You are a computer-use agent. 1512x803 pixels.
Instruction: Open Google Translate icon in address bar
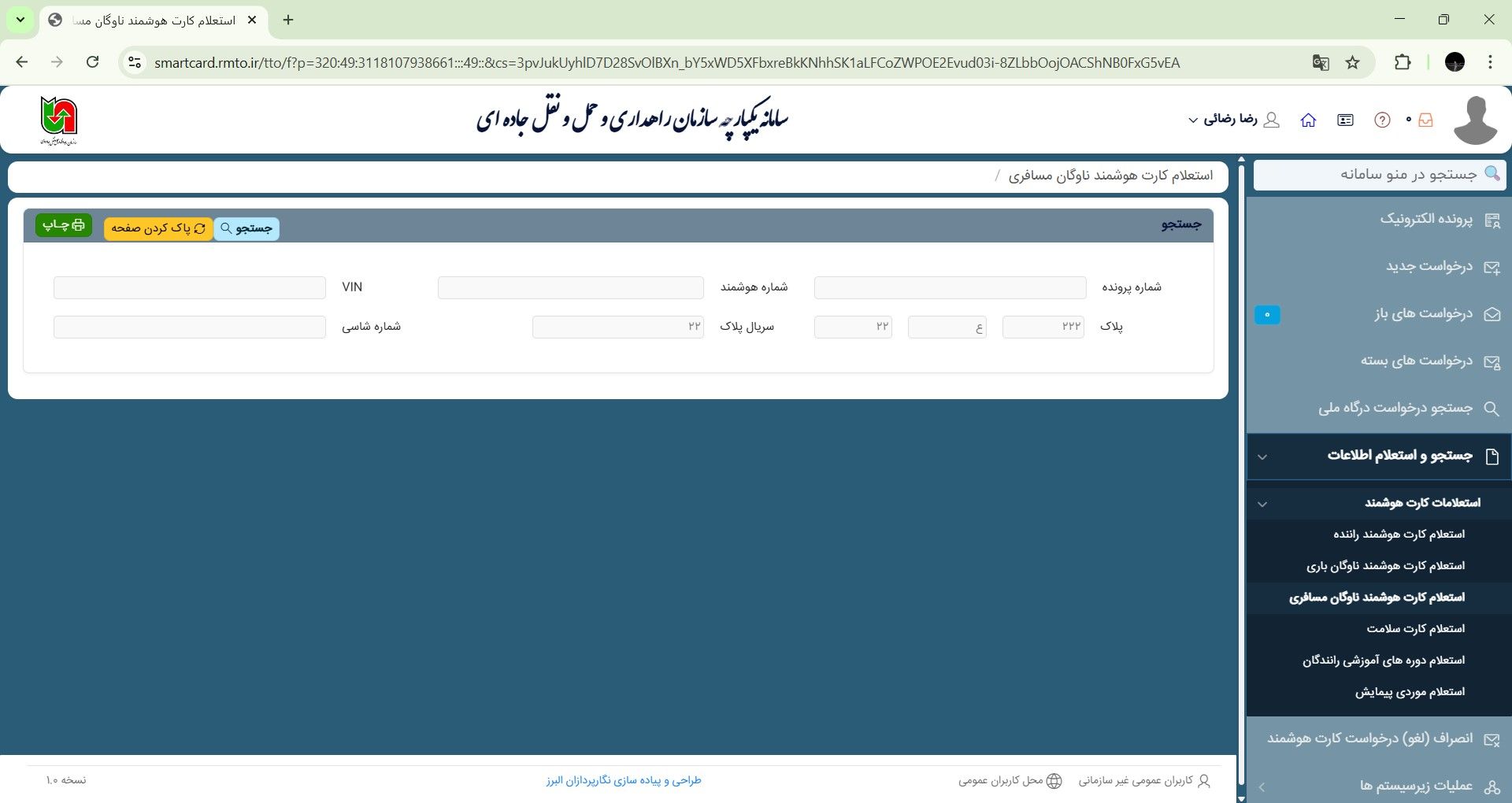pyautogui.click(x=1321, y=62)
